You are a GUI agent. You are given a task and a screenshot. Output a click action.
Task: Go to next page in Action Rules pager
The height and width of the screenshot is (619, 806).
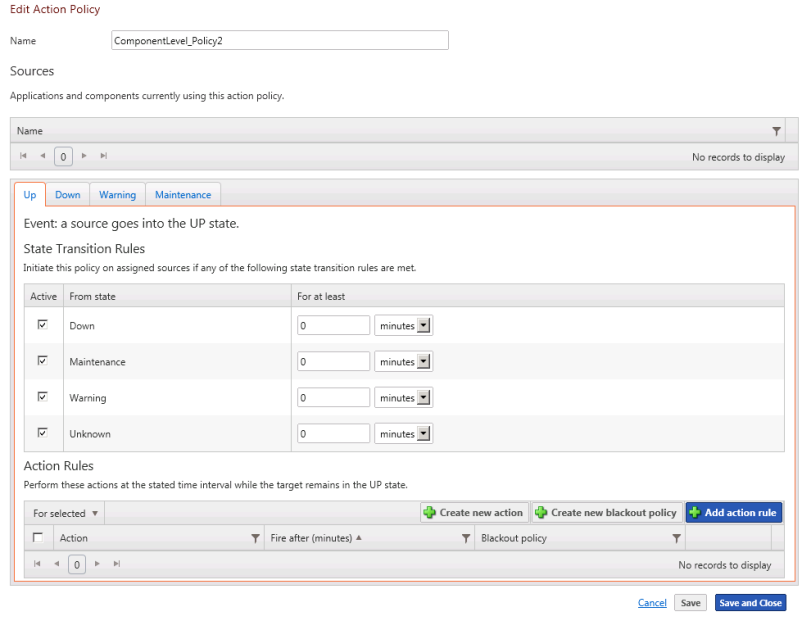point(97,564)
